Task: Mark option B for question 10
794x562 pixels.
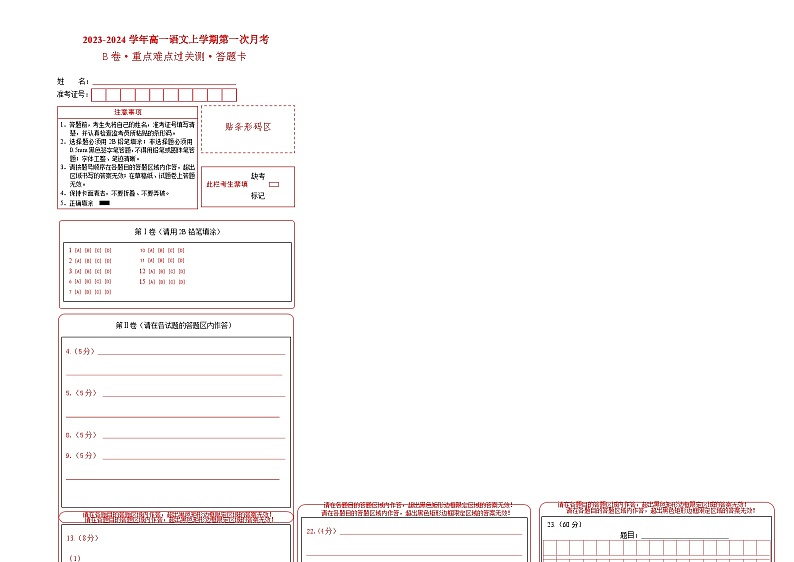Action: coord(161,251)
